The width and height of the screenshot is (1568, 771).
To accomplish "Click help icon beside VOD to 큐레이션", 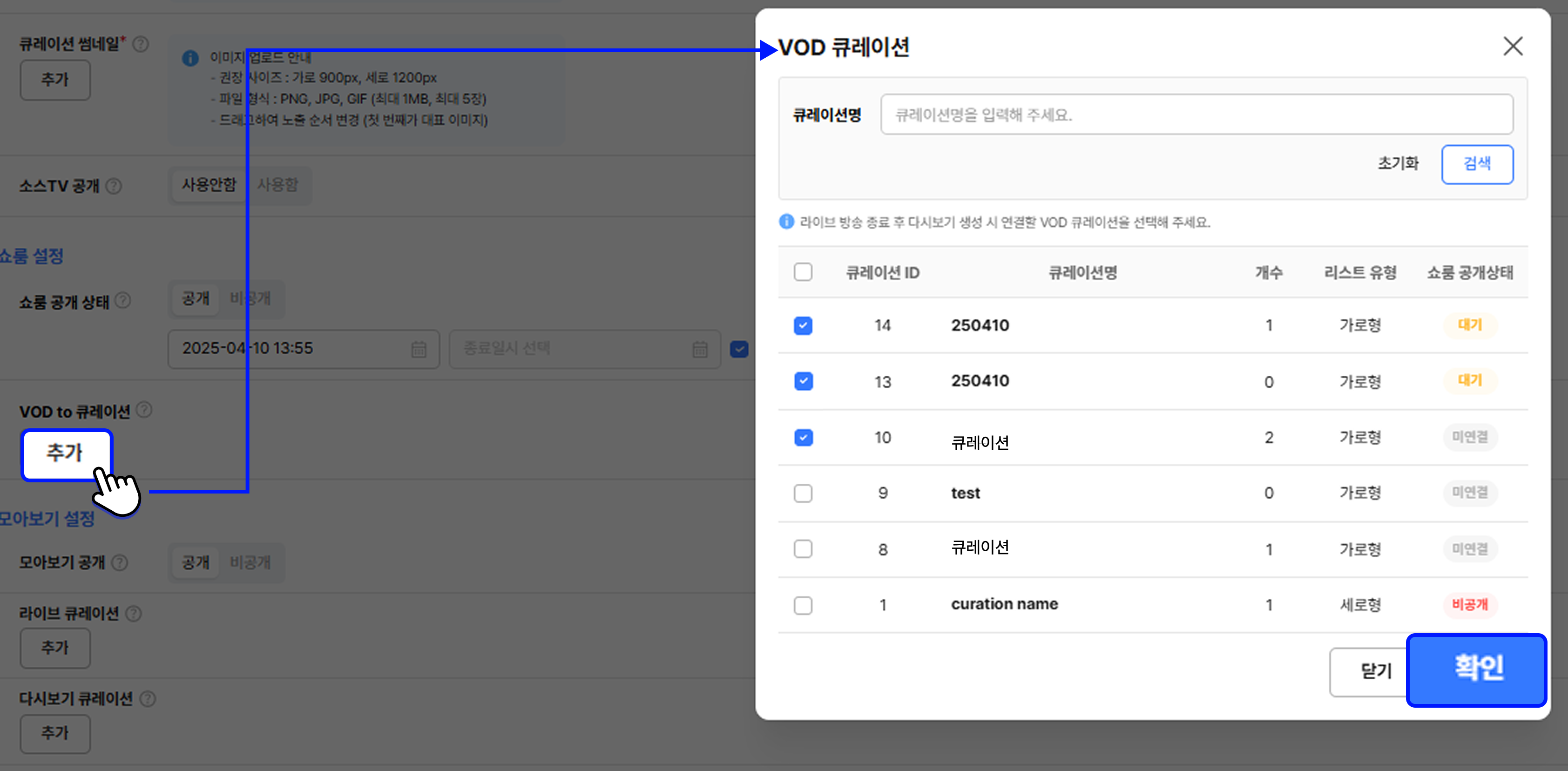I will [144, 410].
